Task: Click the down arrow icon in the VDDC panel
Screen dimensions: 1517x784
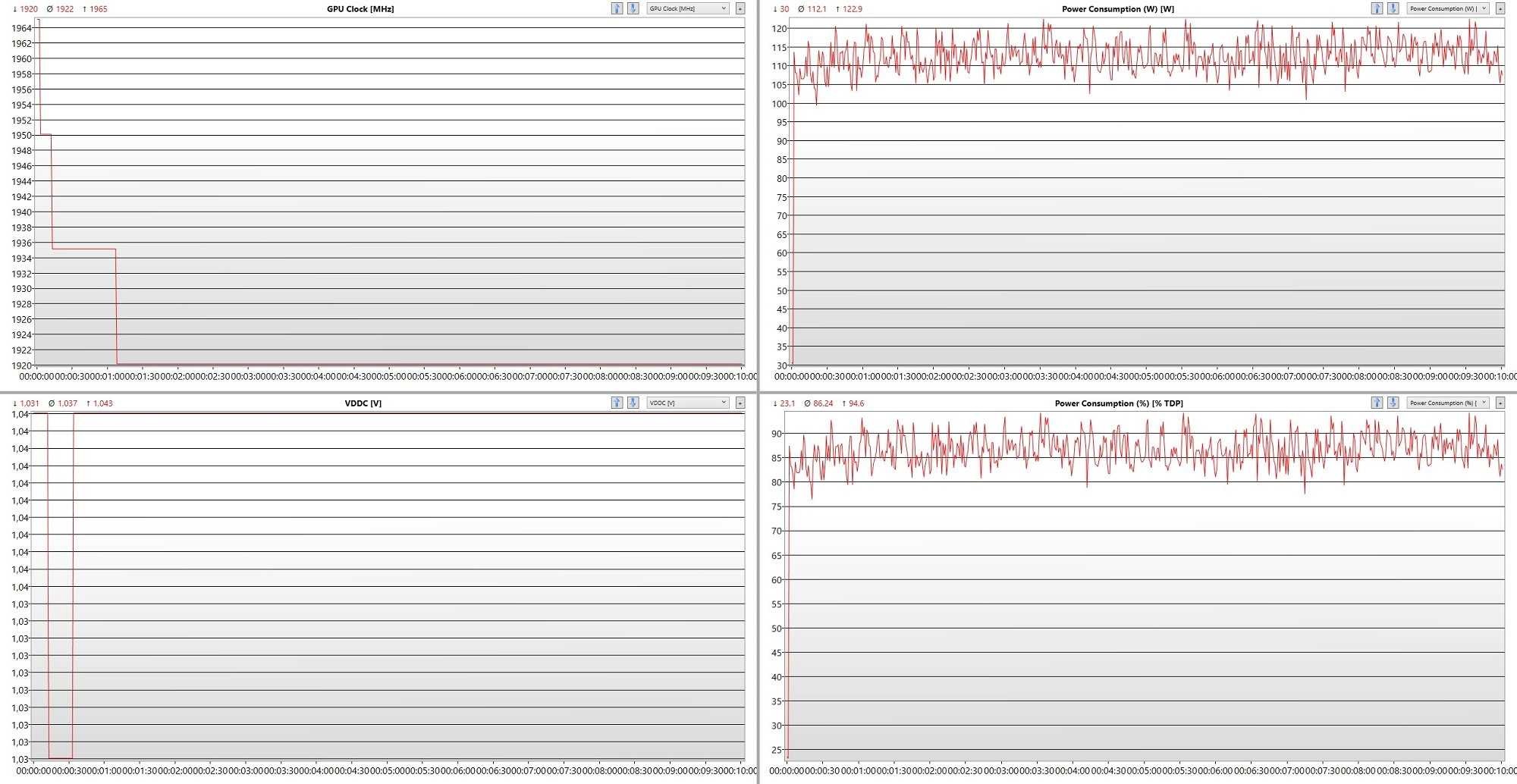Action: point(633,403)
